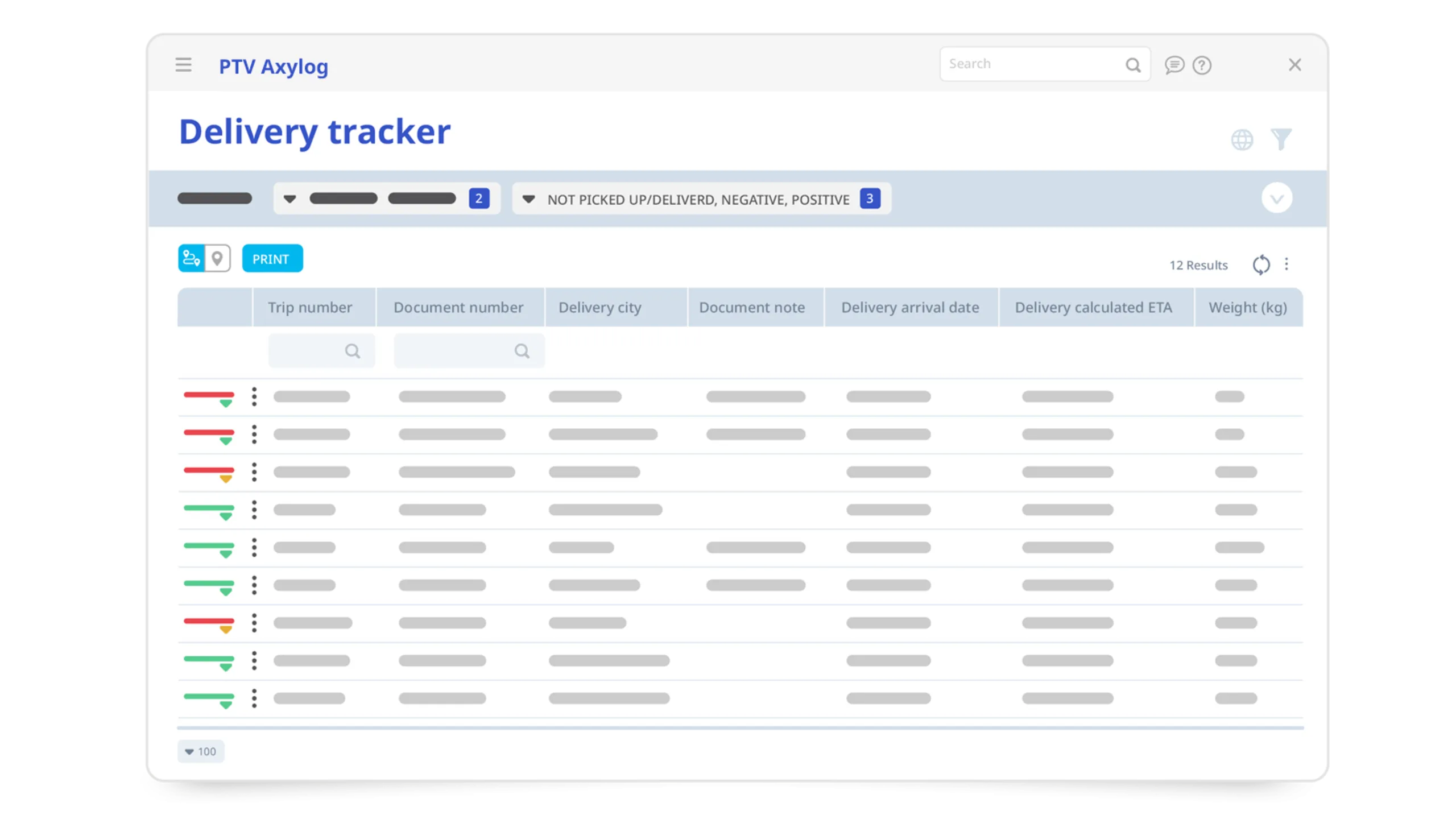Click first row's red status indicator
The width and height of the screenshot is (1456, 819).
(x=209, y=398)
